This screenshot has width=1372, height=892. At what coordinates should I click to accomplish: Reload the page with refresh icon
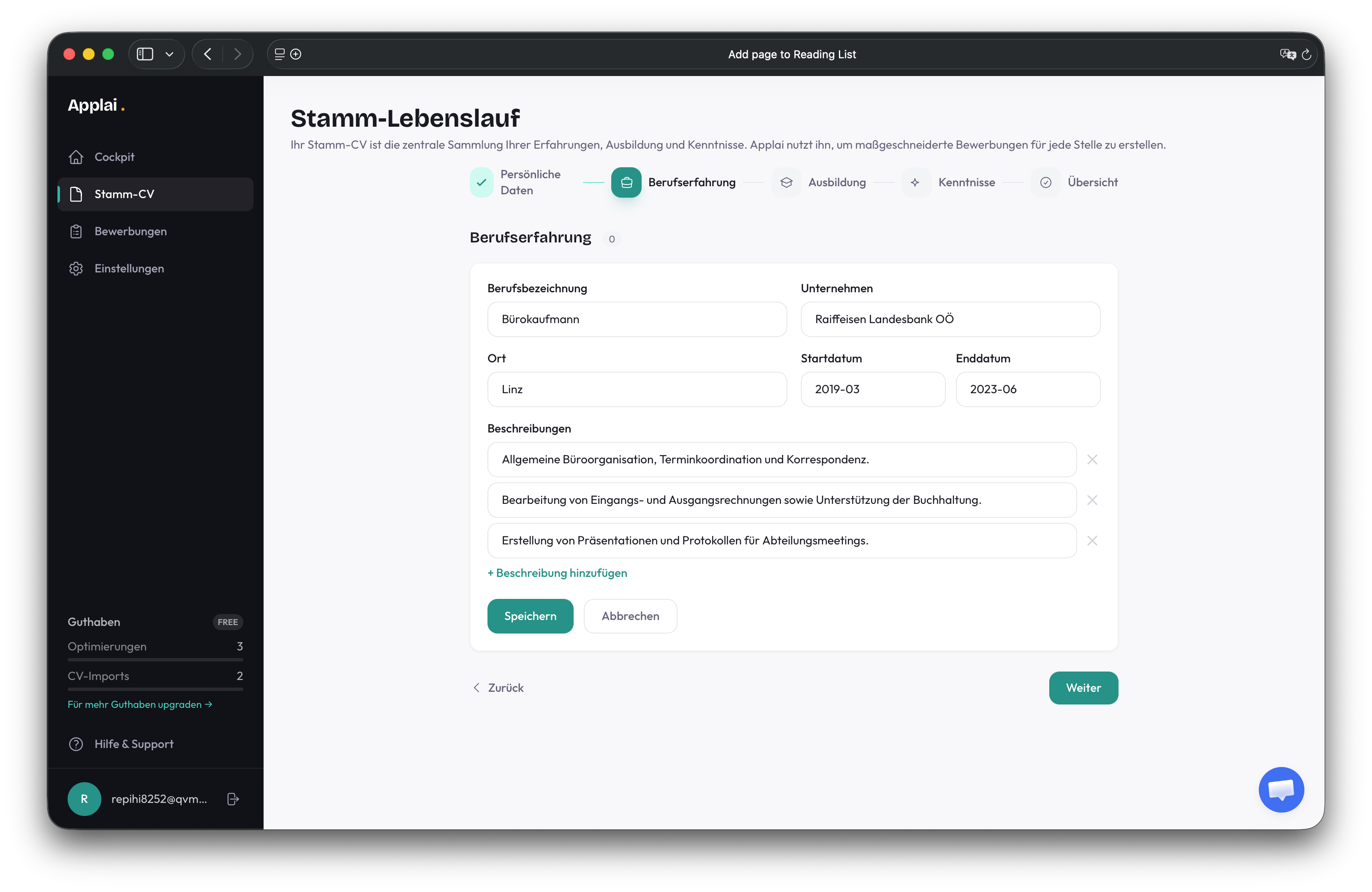pyautogui.click(x=1307, y=54)
